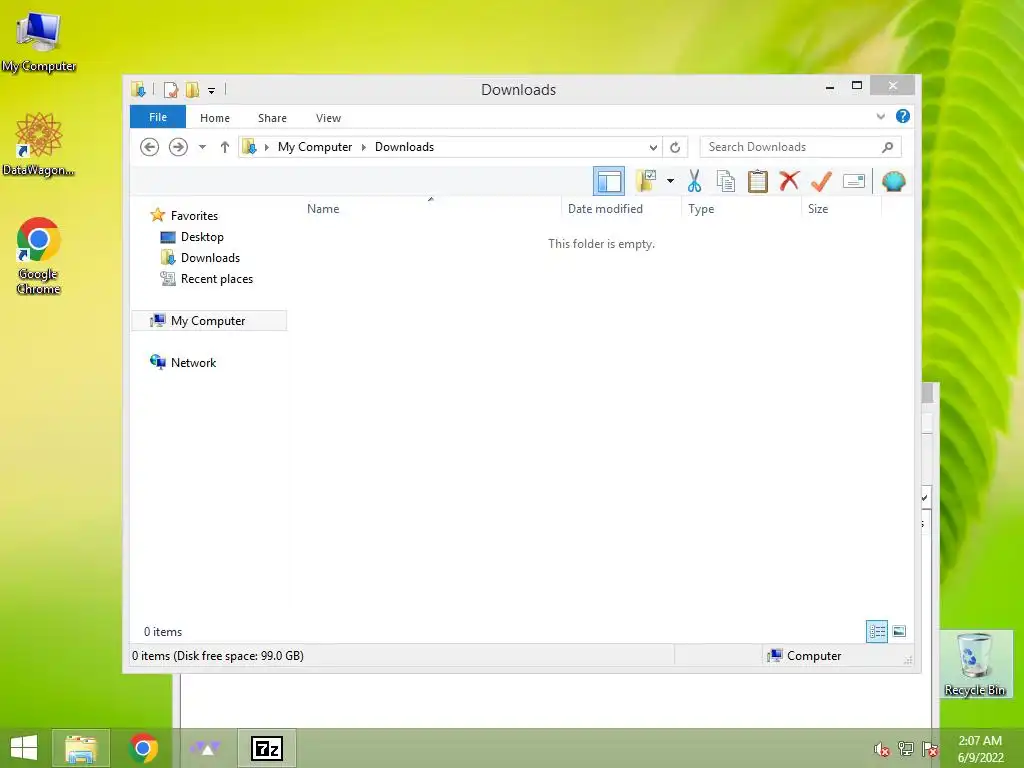Screen dimensions: 1024x768
Task: Expand the arrow after My Computer in path
Action: click(x=364, y=147)
